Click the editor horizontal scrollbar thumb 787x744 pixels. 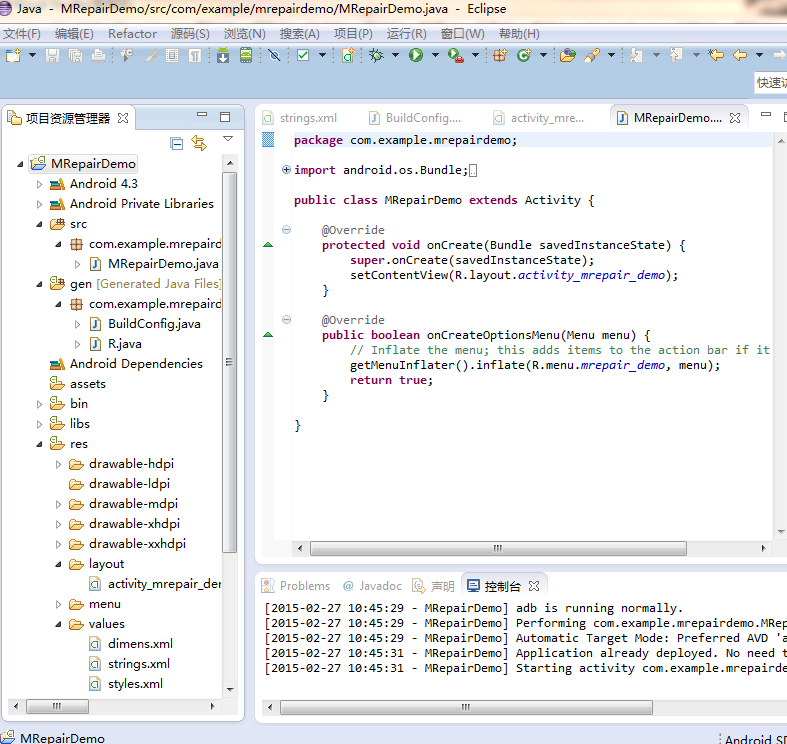pyautogui.click(x=498, y=548)
